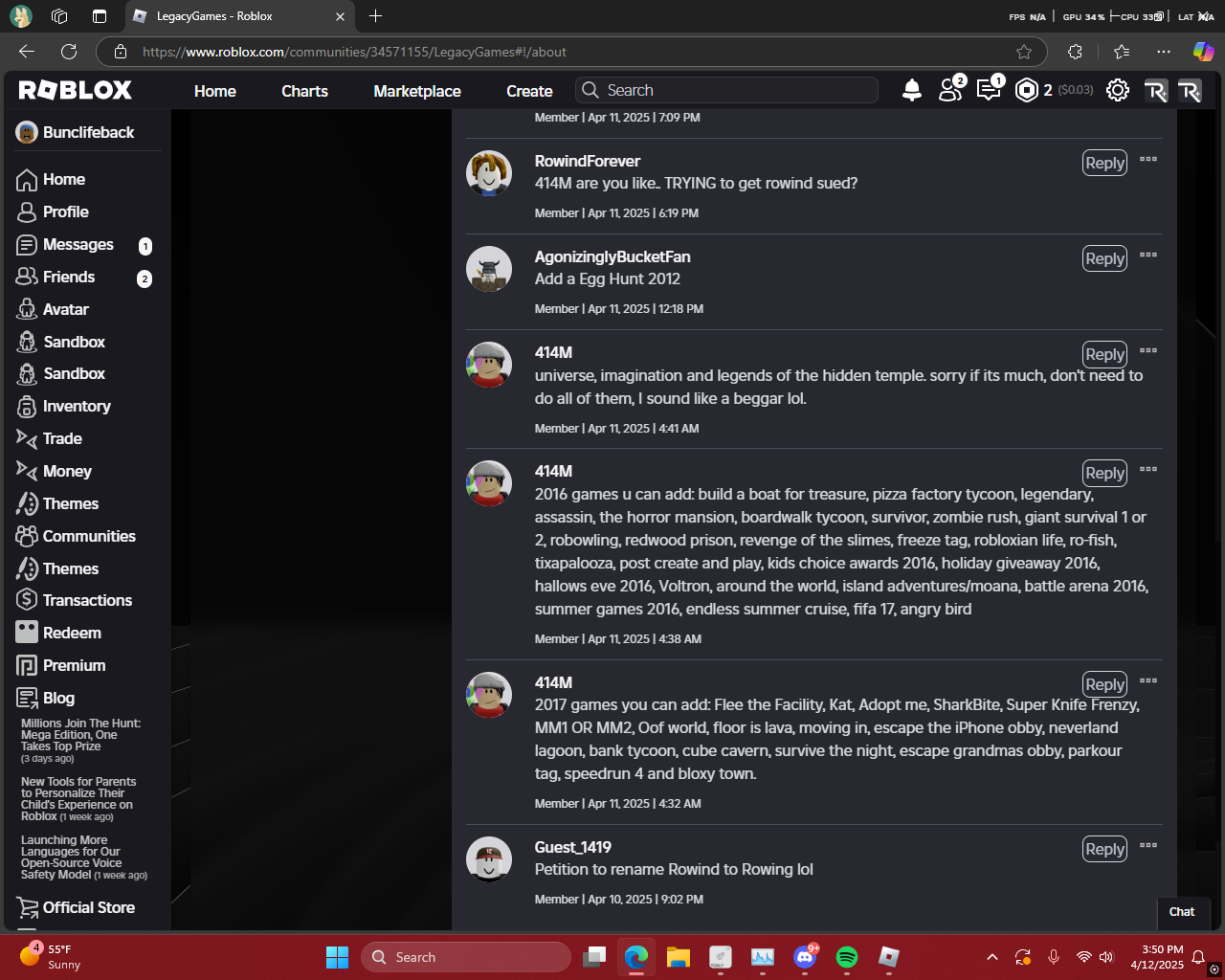The height and width of the screenshot is (980, 1225).
Task: Open the Windows Start menu
Action: coord(338,957)
